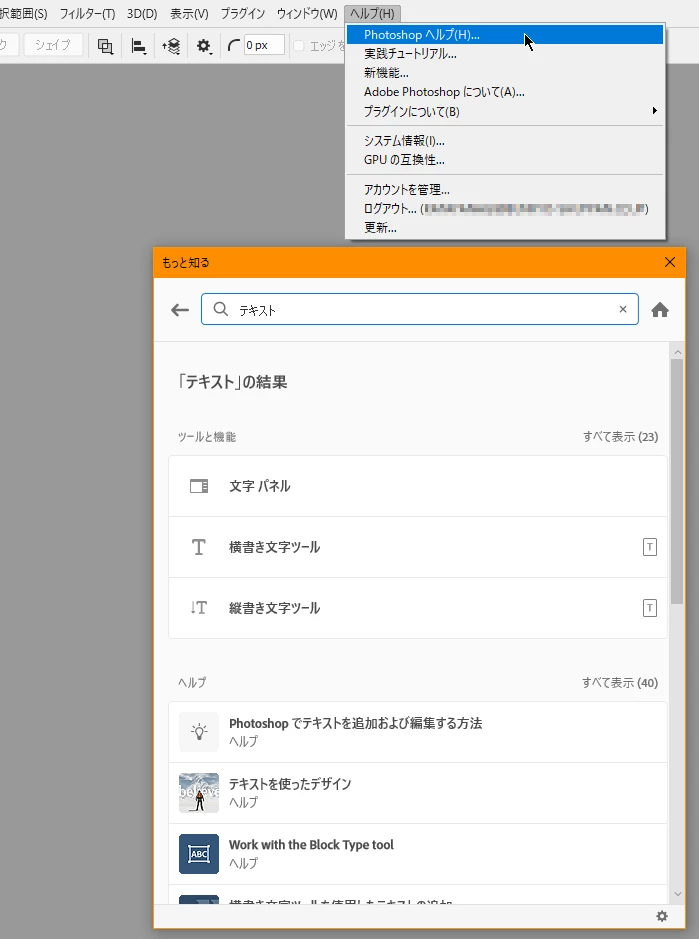
Task: Open the path alignment icon
Action: pos(138,46)
